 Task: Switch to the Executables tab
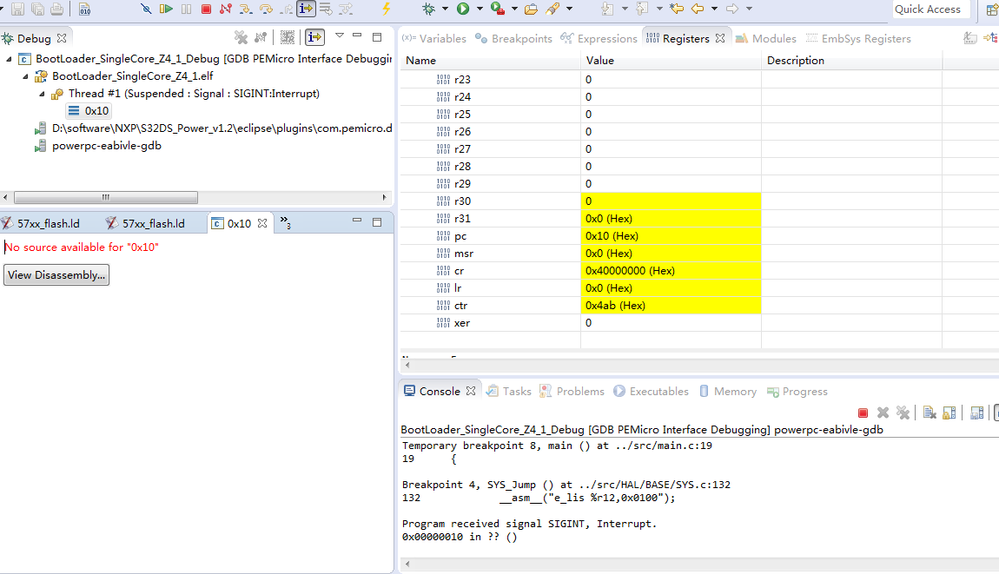[651, 391]
